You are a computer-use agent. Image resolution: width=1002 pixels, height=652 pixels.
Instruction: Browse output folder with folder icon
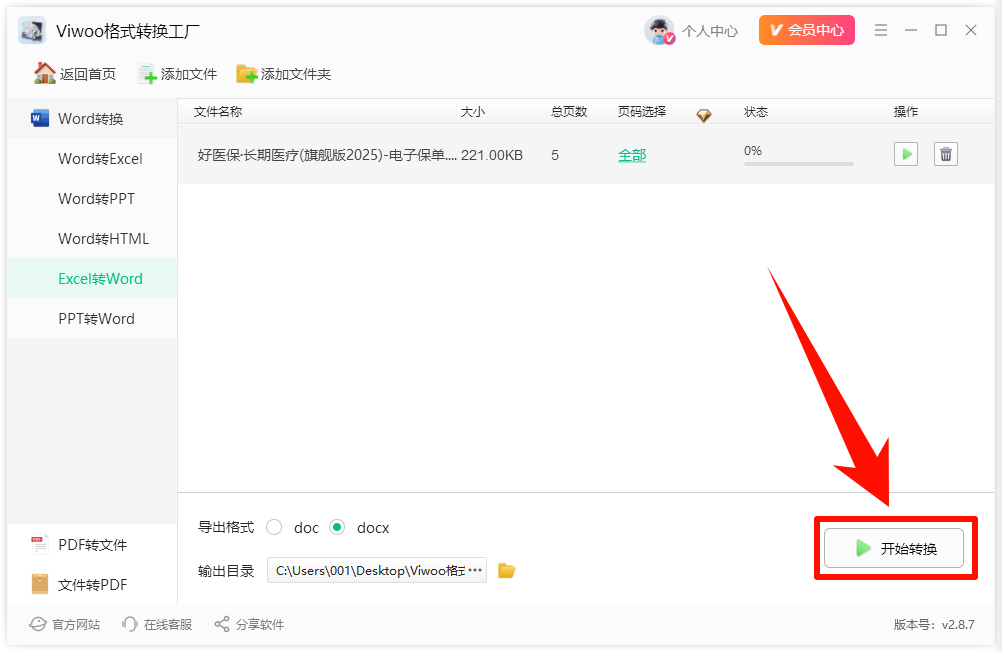pyautogui.click(x=507, y=570)
